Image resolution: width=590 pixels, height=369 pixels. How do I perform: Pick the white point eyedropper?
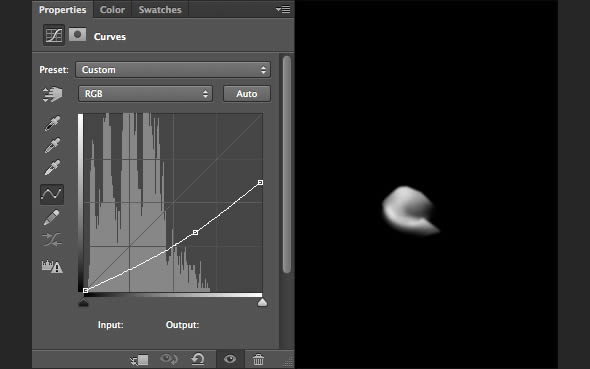coord(52,167)
